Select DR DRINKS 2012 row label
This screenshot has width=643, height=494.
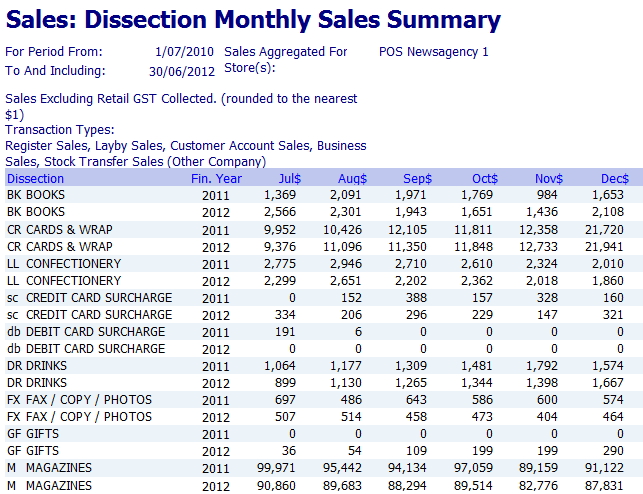click(37, 383)
